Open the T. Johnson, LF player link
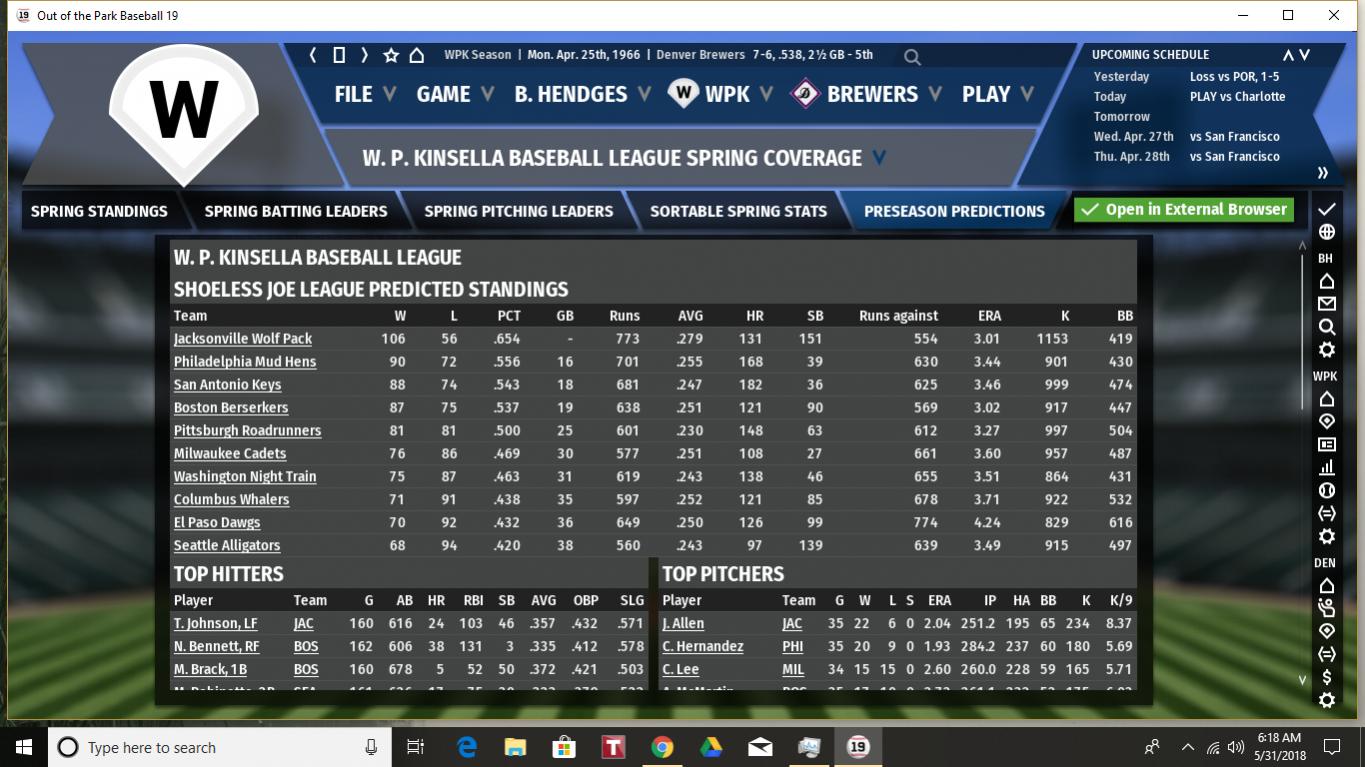1365x767 pixels. point(216,624)
